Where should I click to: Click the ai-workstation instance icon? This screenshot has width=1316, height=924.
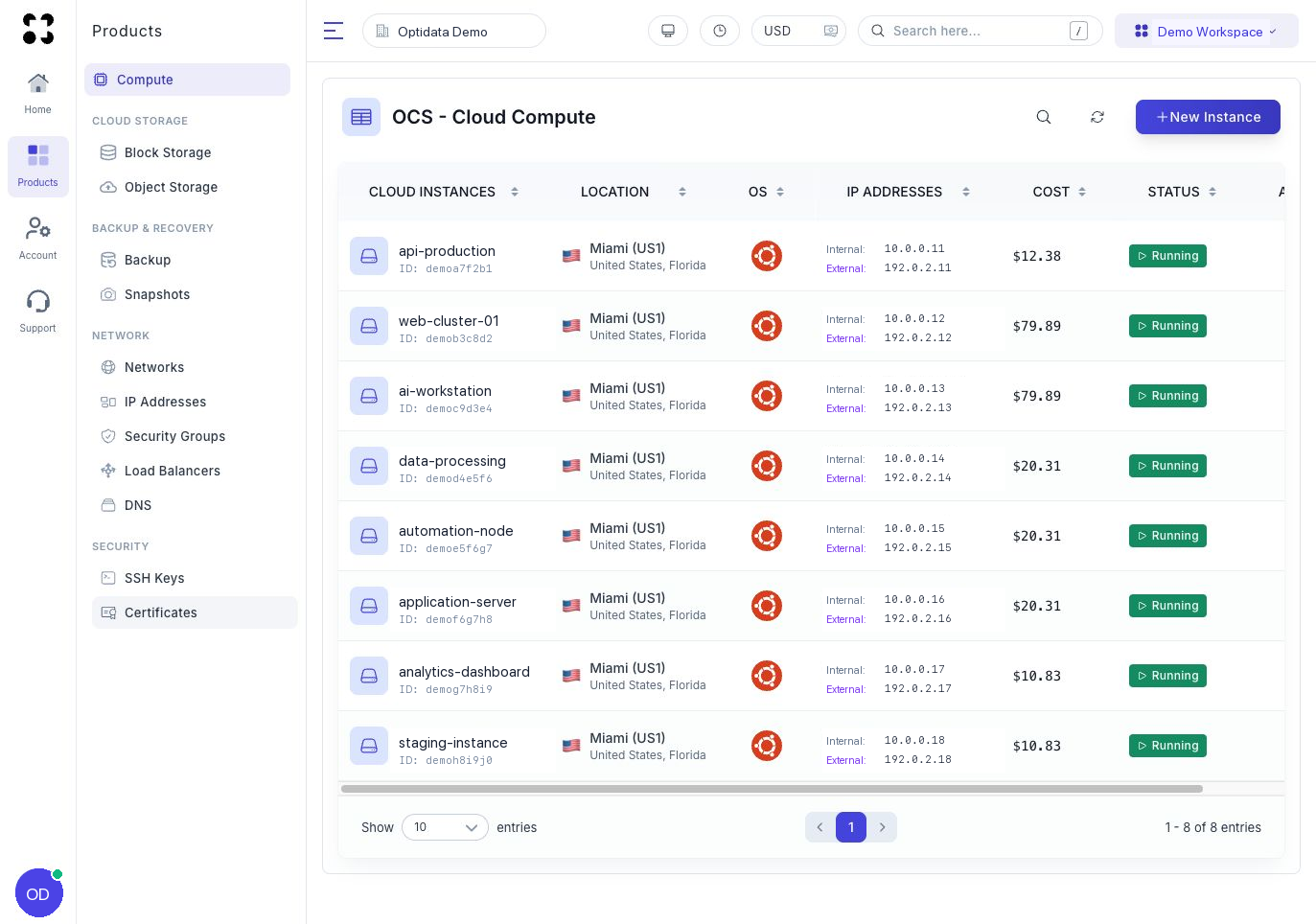(x=369, y=396)
